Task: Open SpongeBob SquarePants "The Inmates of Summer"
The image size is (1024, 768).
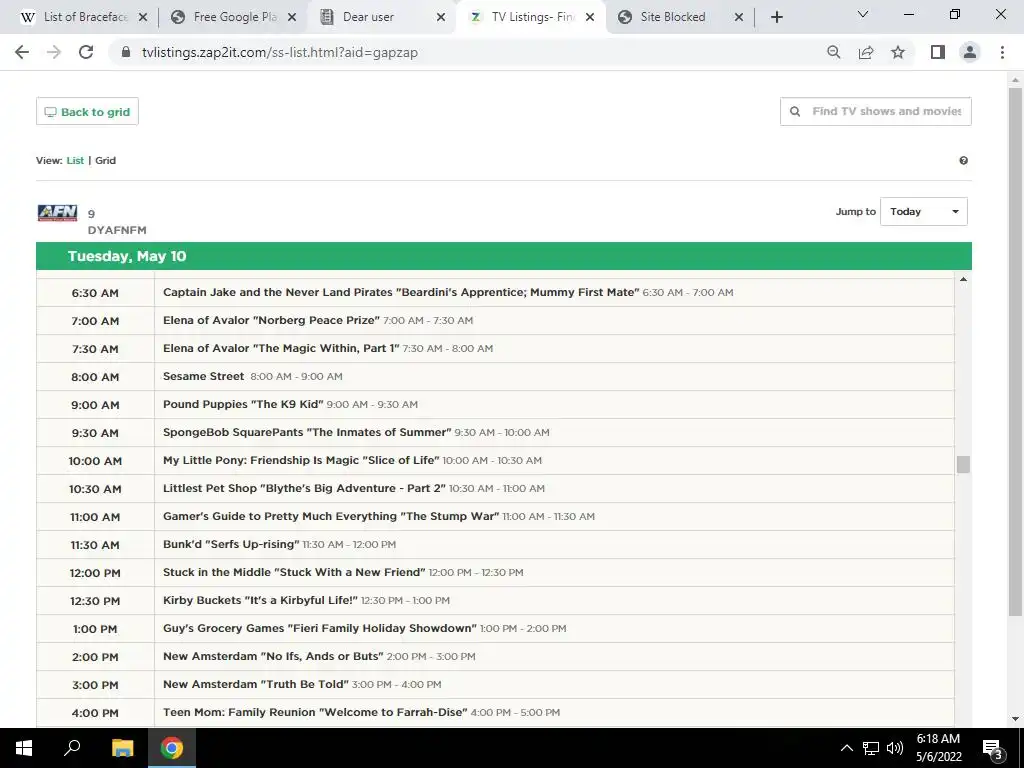Action: (307, 432)
